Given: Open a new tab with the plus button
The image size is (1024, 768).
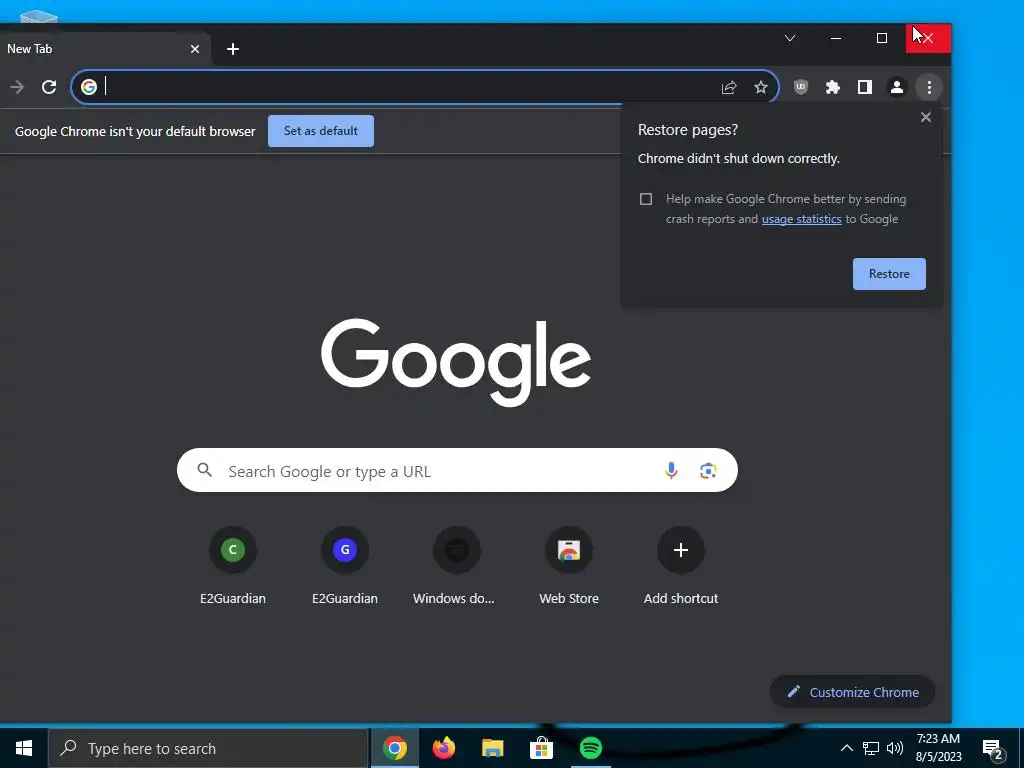Looking at the screenshot, I should (232, 49).
